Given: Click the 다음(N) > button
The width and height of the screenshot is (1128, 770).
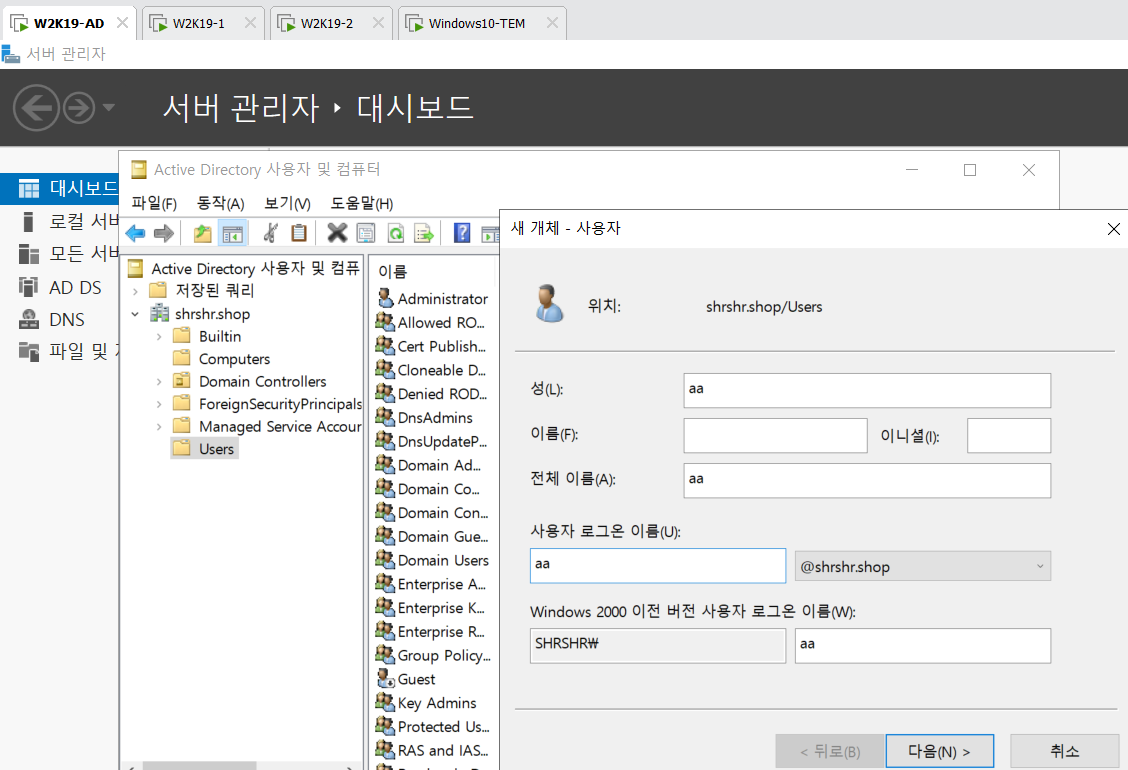Looking at the screenshot, I should tap(940, 751).
